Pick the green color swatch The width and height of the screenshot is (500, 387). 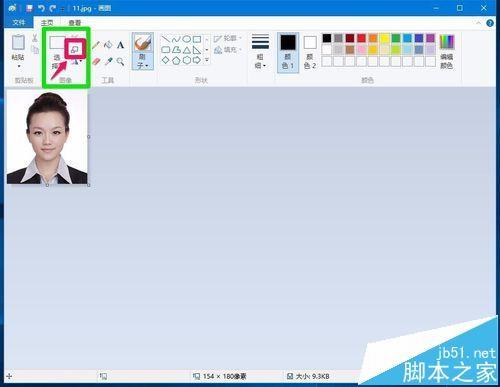pos(396,38)
